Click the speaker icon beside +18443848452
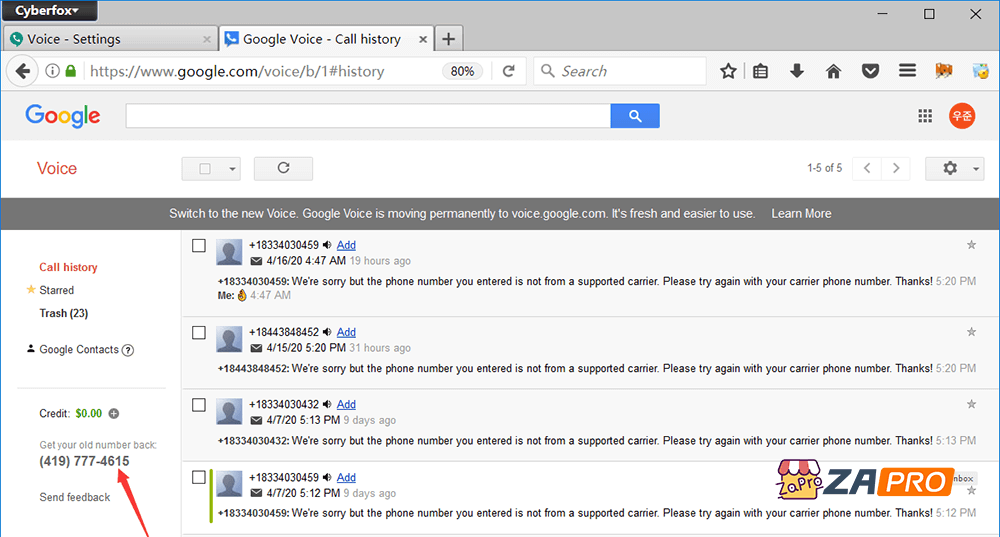Image resolution: width=1000 pixels, height=537 pixels. pos(327,332)
